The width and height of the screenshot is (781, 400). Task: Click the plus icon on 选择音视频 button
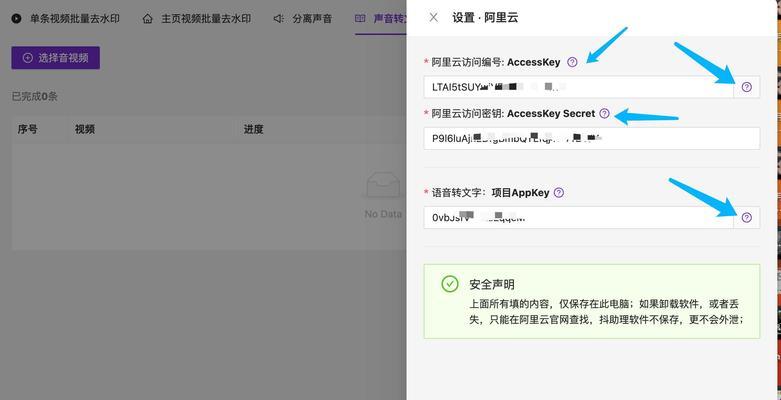(28, 58)
